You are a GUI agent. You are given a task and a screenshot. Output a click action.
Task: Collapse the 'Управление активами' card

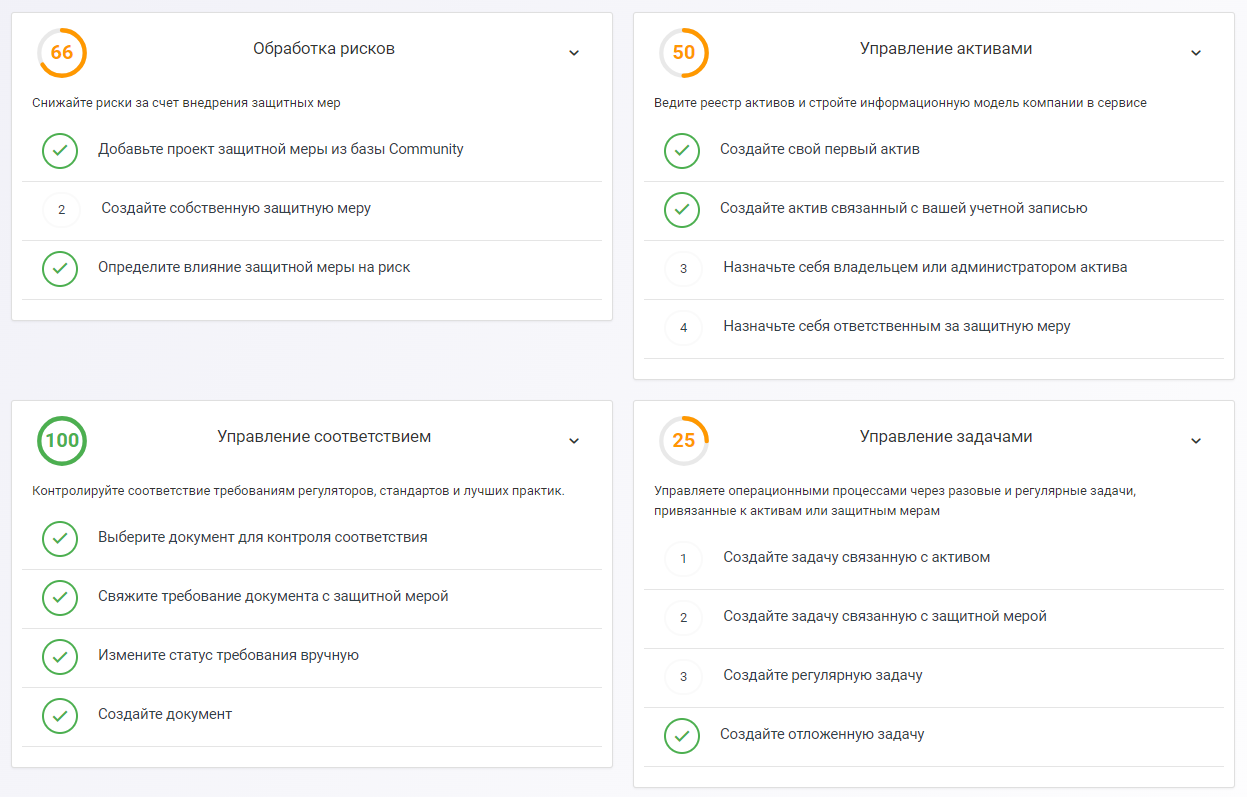click(1196, 53)
